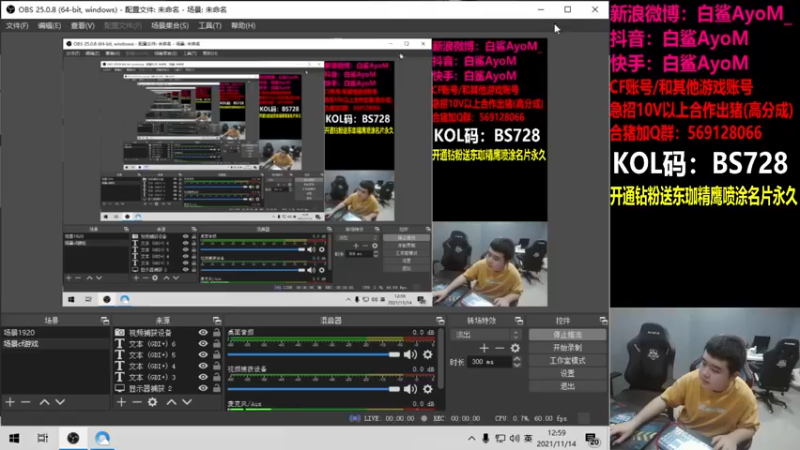This screenshot has width=800, height=450.
Task: Move the selected scene up
Action: click(44, 402)
